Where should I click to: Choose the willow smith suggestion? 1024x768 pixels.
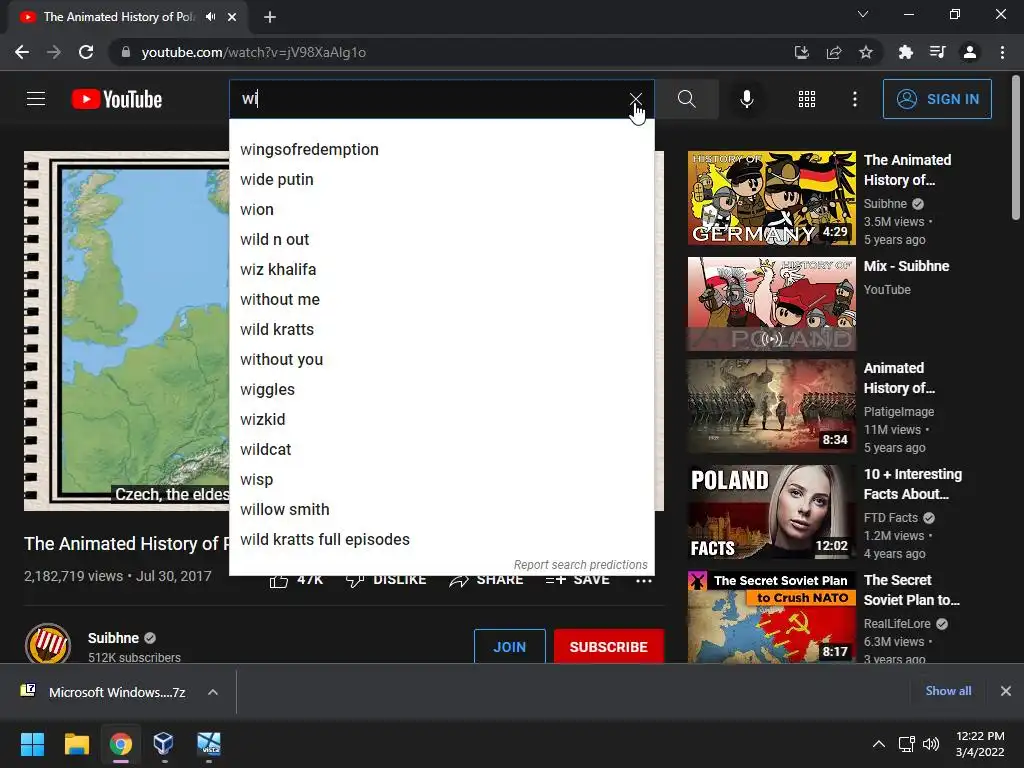point(441,510)
